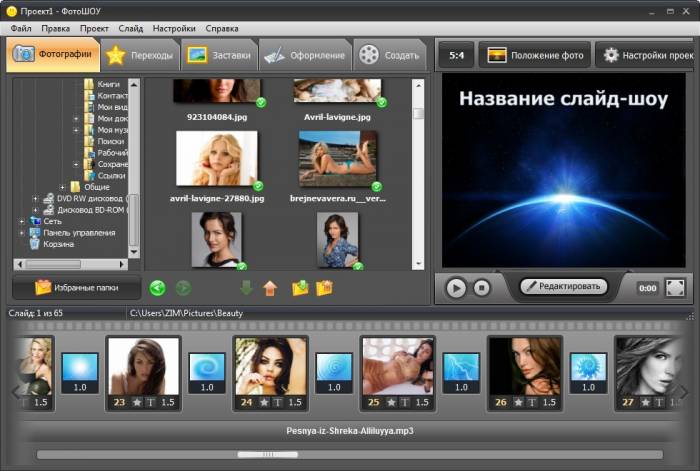Click the star icon on slide 23
The height and width of the screenshot is (471, 700).
coord(137,402)
